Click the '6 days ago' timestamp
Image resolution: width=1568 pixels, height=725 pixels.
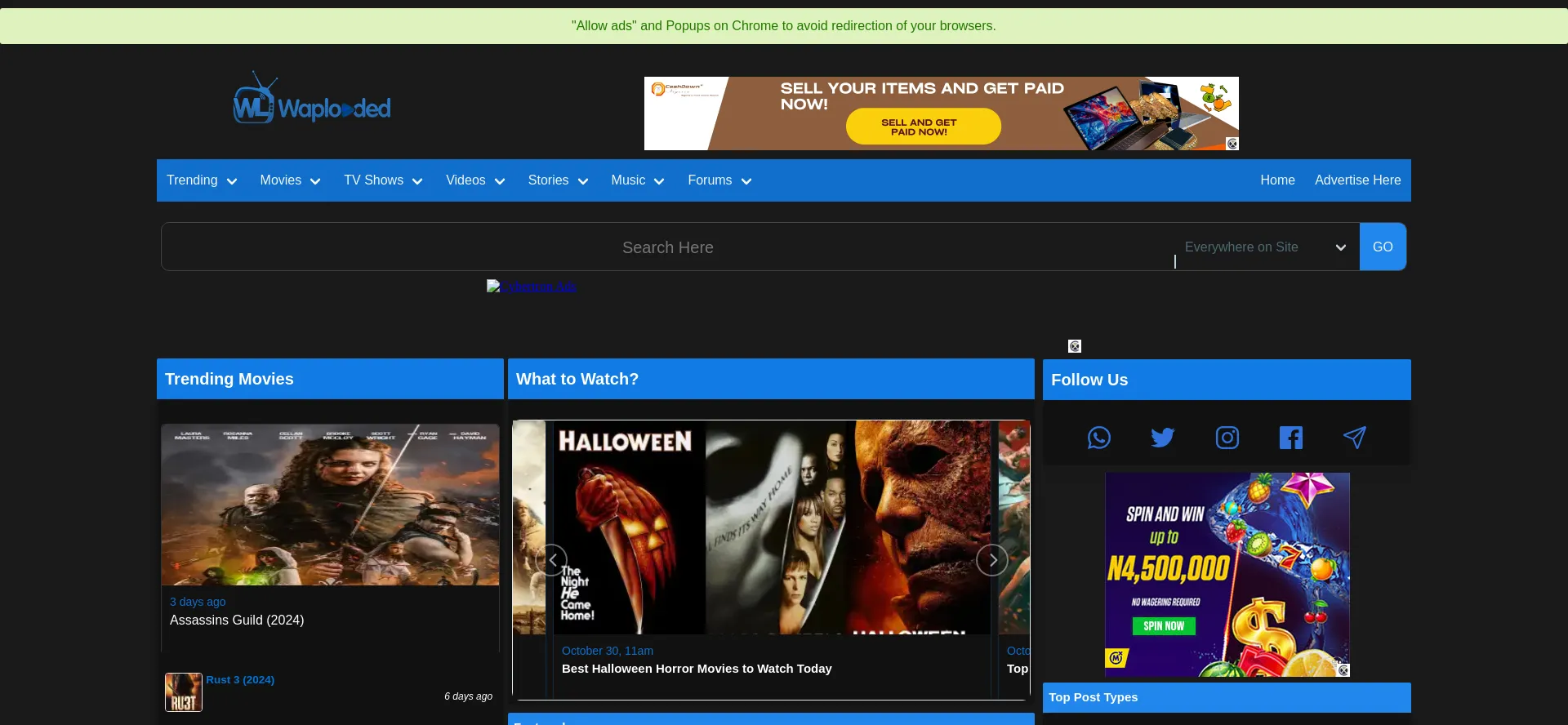[468, 696]
